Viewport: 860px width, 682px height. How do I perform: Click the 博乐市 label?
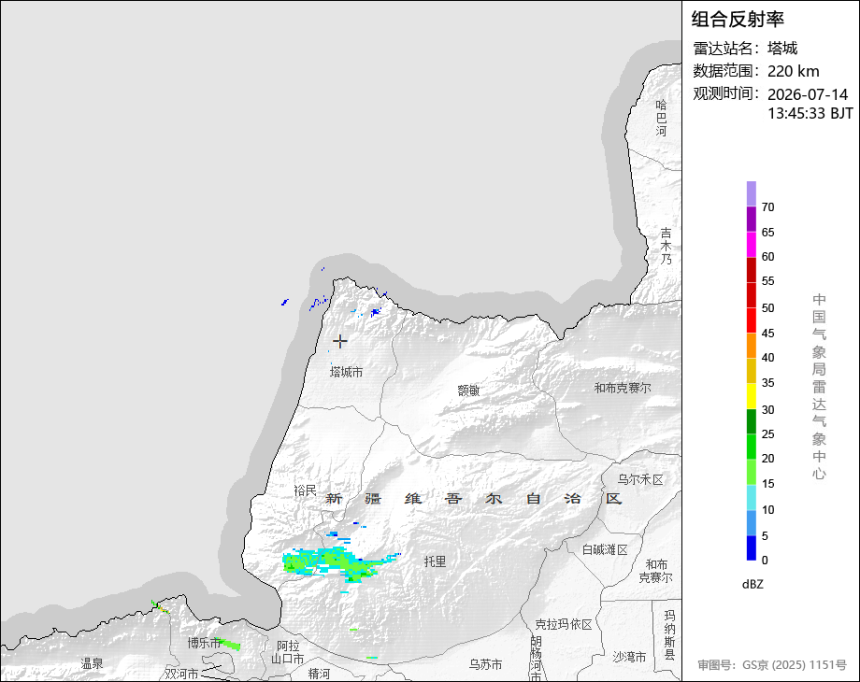[x=204, y=642]
